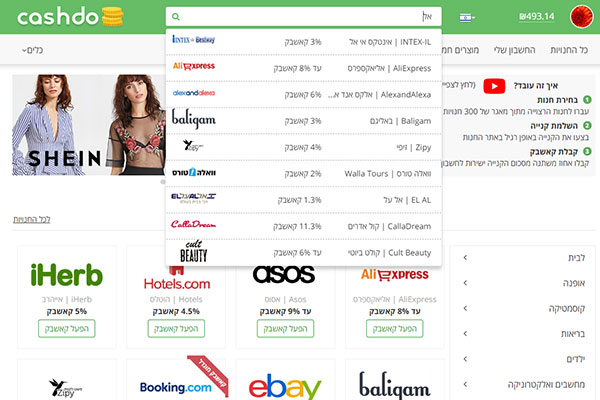Click the EL AL logo in suggestions

click(193, 198)
